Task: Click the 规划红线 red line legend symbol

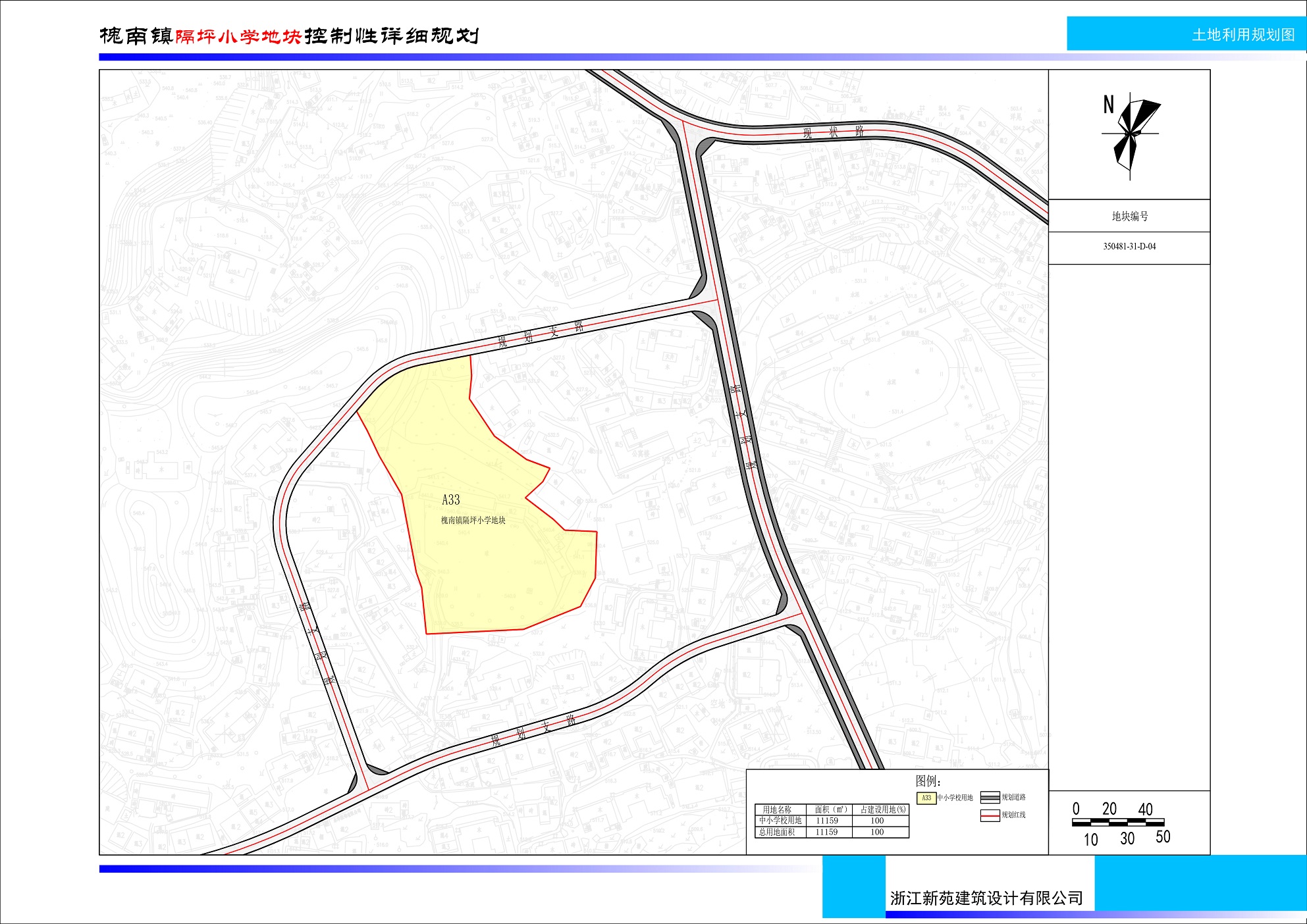Action: pos(990,815)
